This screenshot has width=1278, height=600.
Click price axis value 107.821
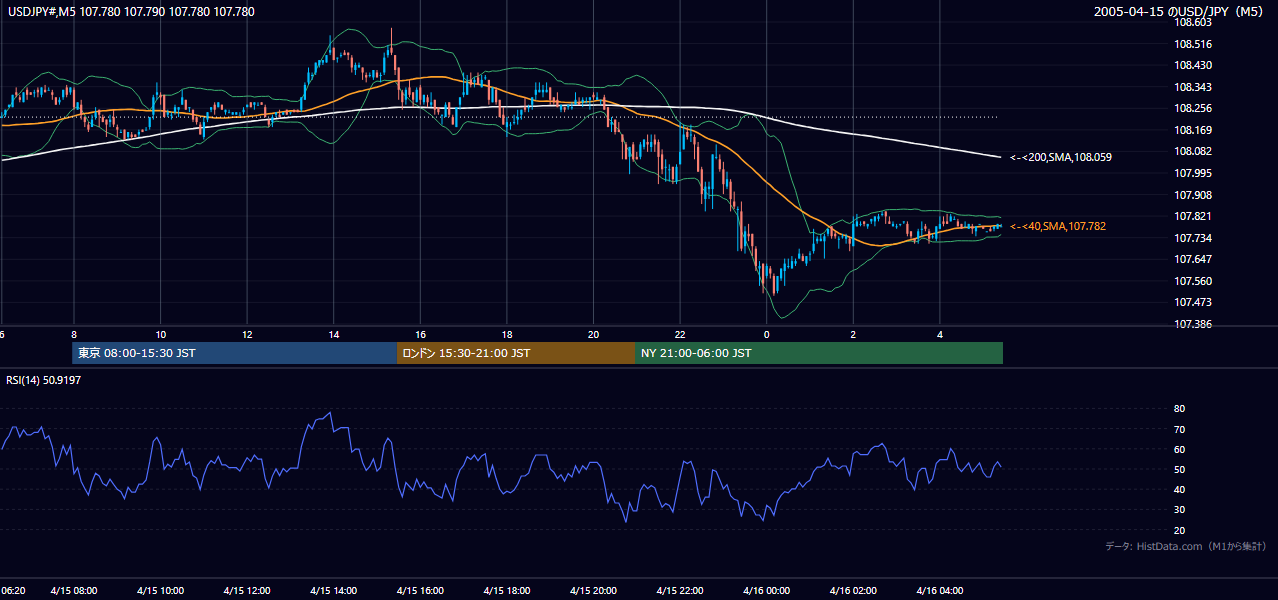coord(1193,216)
